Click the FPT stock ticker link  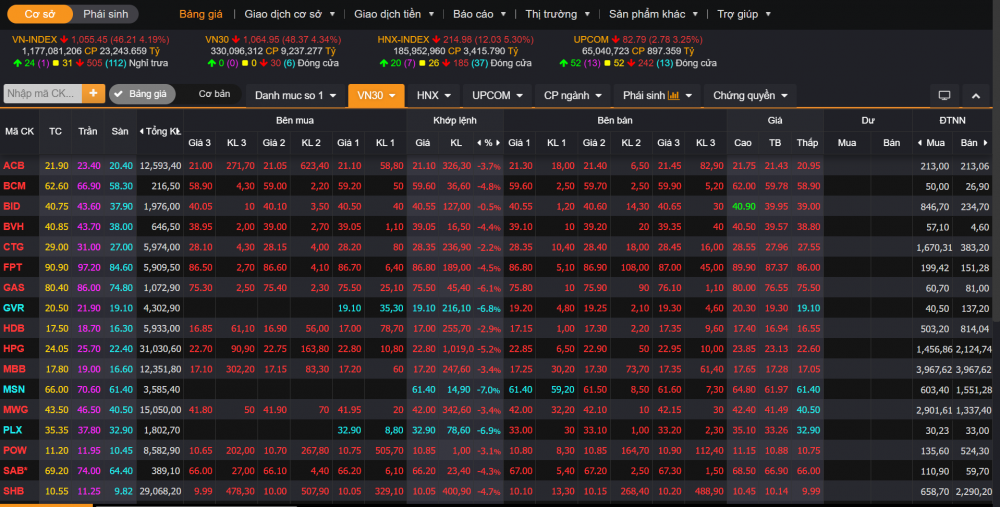pyautogui.click(x=13, y=268)
